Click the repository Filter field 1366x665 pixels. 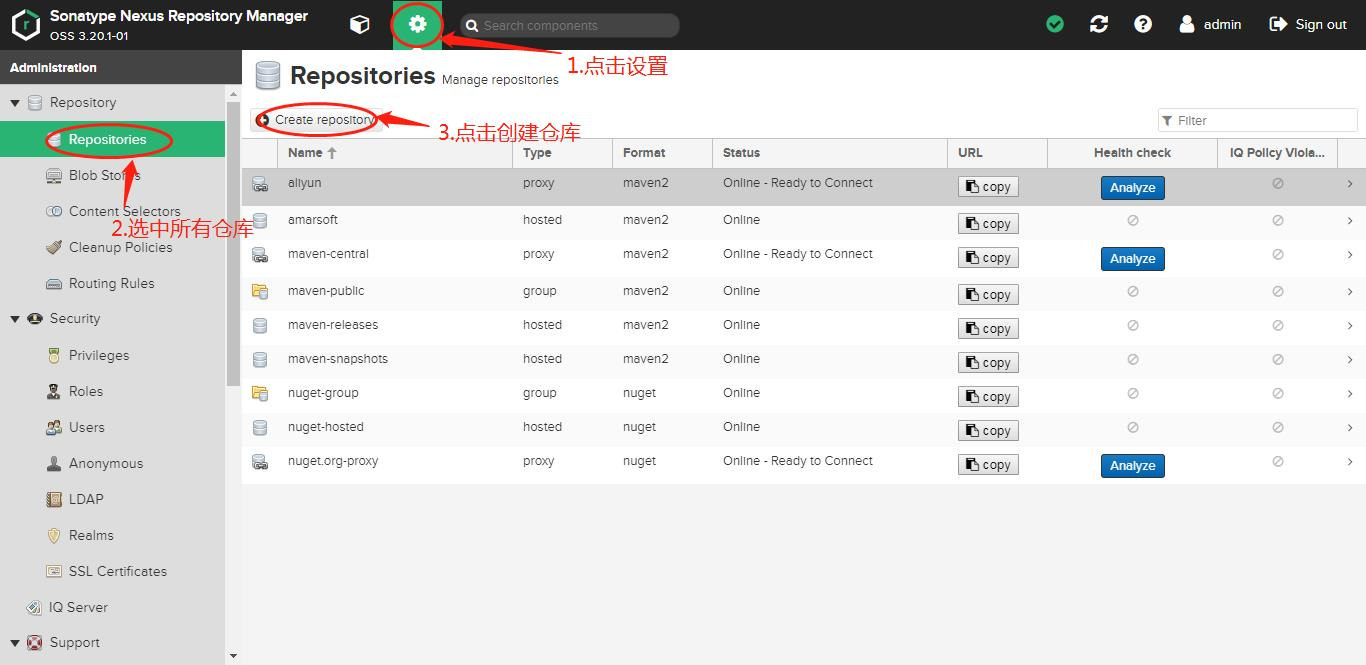pyautogui.click(x=1258, y=120)
